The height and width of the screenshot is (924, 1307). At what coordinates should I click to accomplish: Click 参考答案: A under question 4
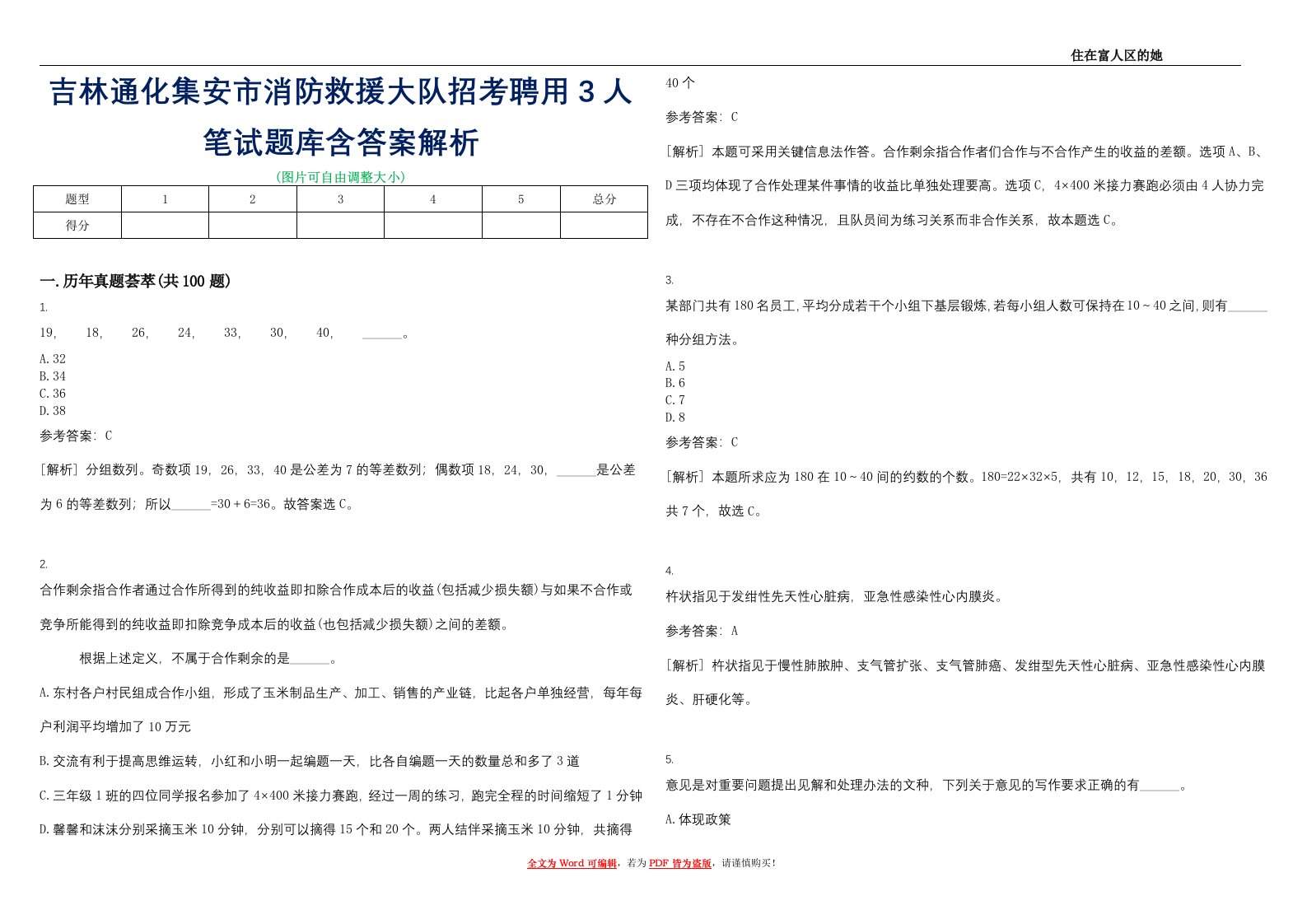click(x=702, y=631)
